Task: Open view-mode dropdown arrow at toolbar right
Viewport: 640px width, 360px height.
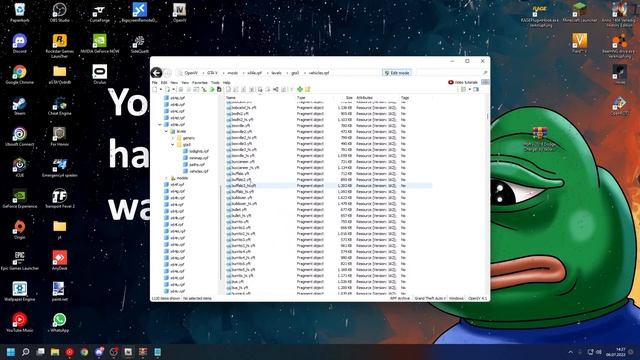Action: (x=469, y=89)
